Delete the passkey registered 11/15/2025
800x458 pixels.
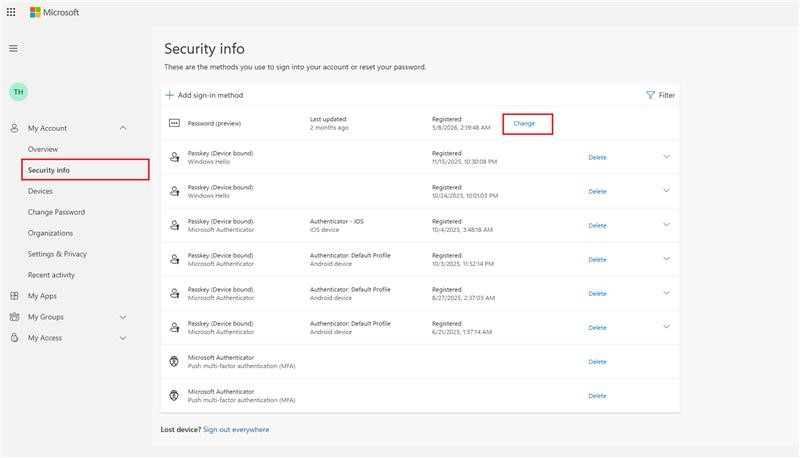coord(597,158)
